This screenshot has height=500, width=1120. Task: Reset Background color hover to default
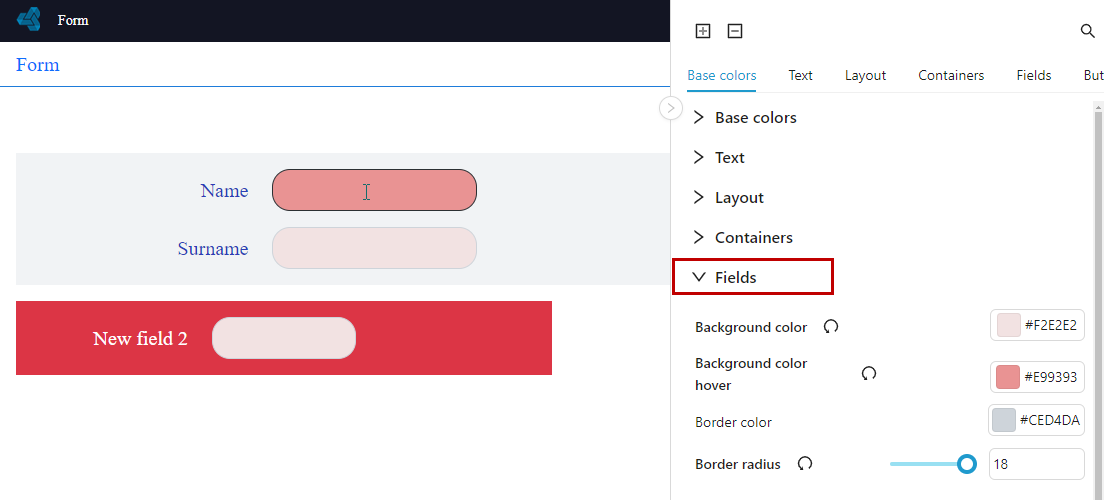pos(869,374)
